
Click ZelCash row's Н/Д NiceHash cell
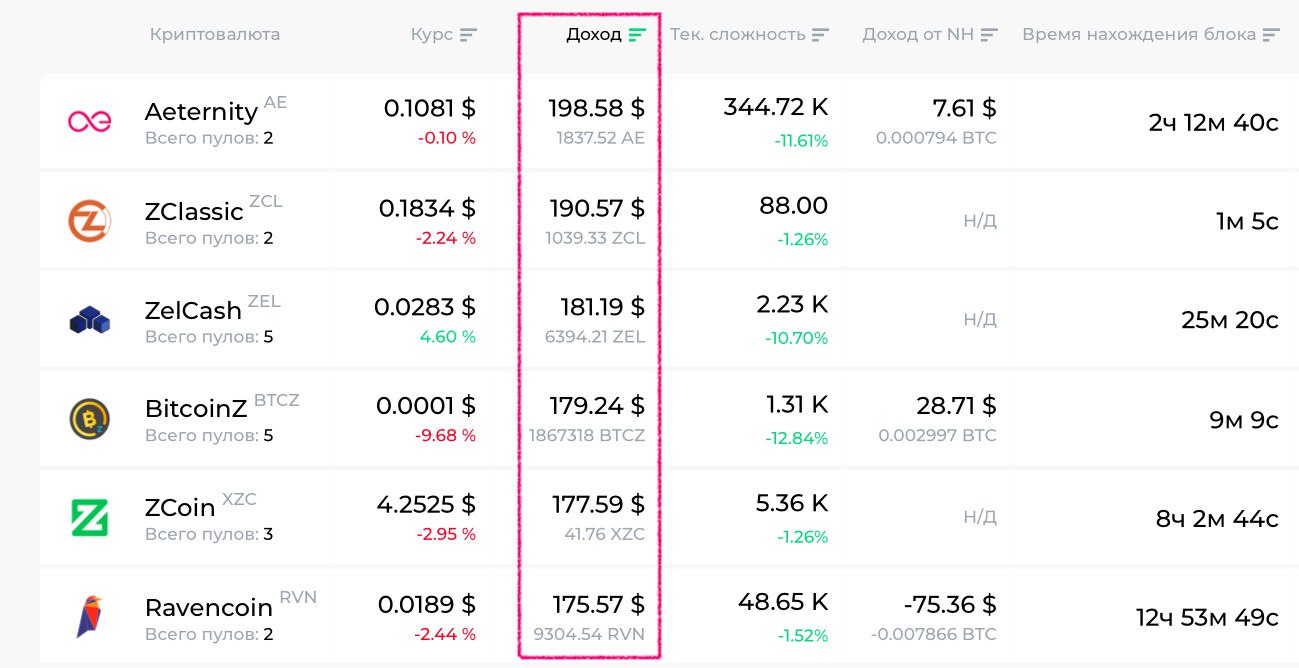[x=980, y=320]
